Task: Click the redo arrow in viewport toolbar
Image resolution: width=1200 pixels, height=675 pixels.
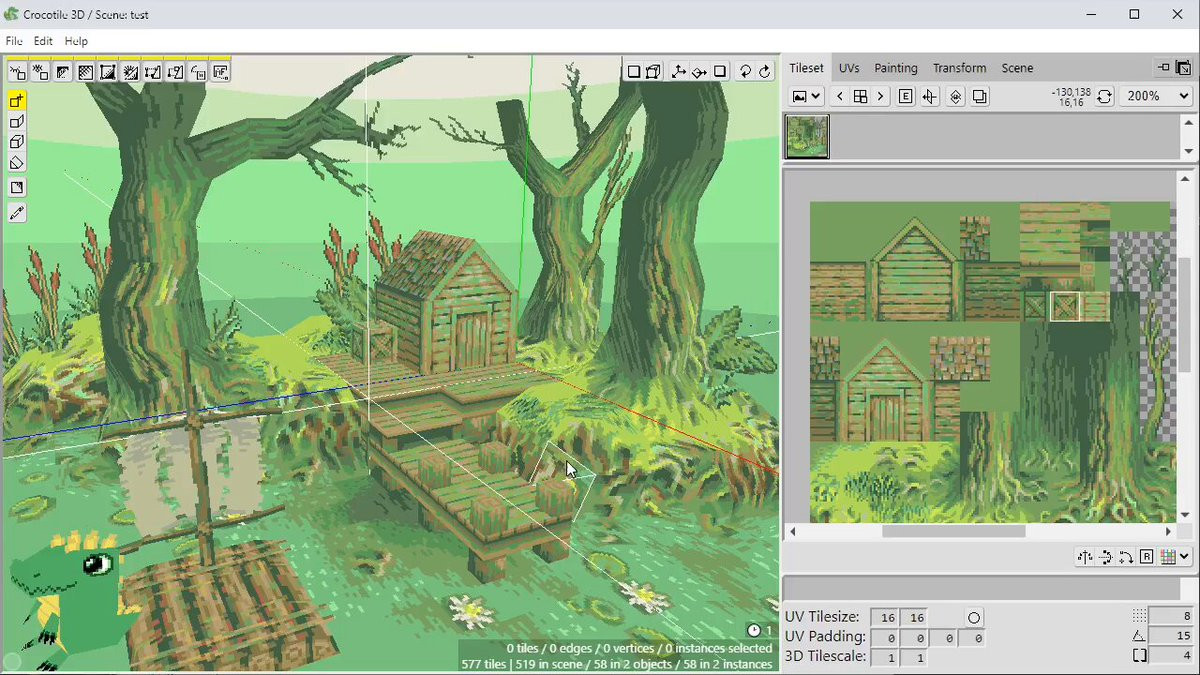Action: point(765,71)
